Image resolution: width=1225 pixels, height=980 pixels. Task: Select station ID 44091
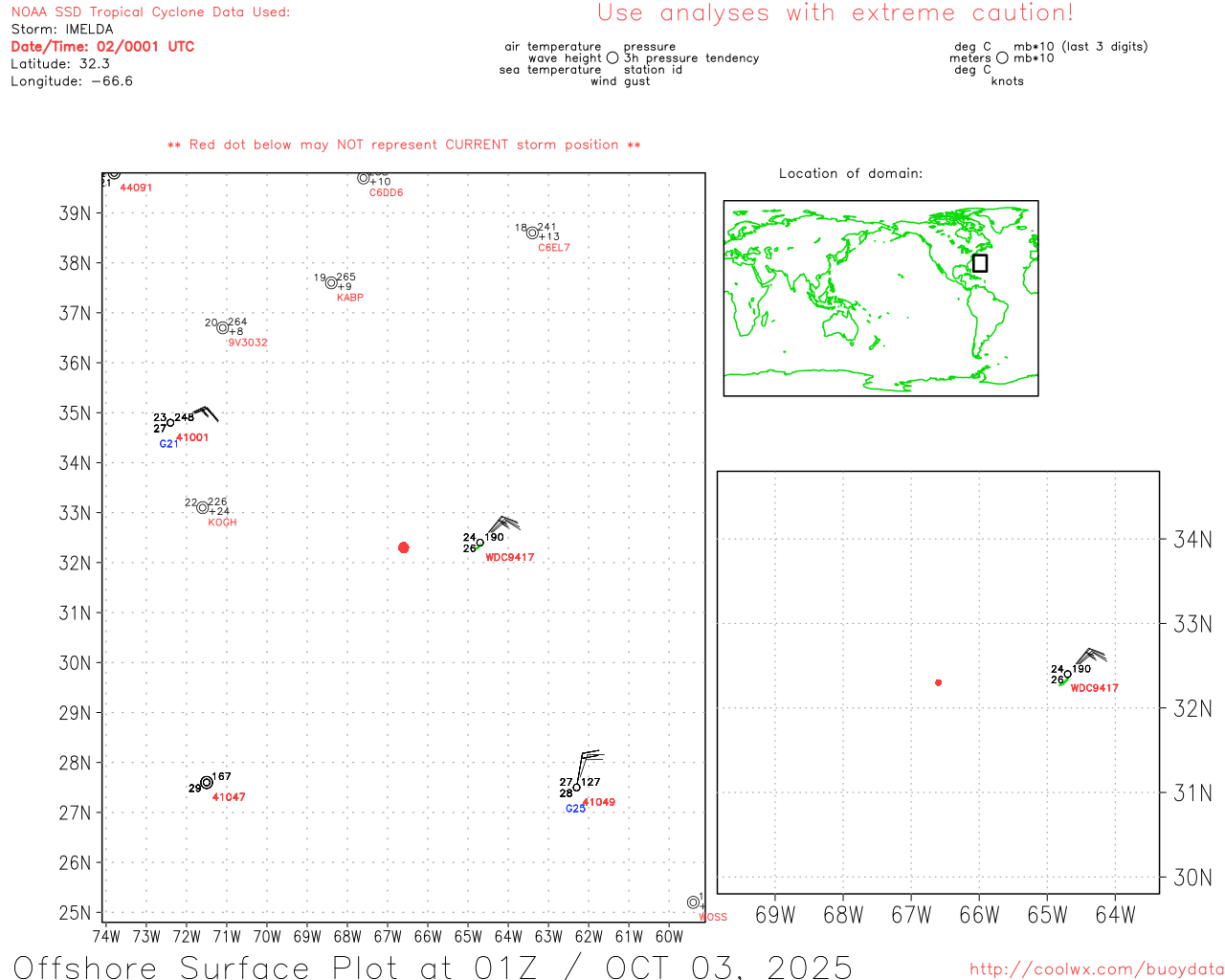coord(136,188)
